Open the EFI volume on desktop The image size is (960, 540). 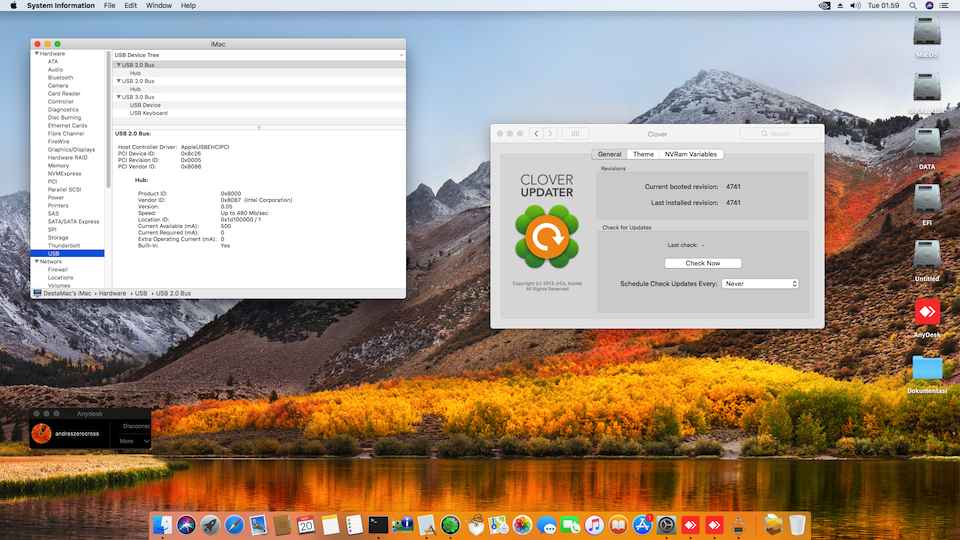(927, 200)
